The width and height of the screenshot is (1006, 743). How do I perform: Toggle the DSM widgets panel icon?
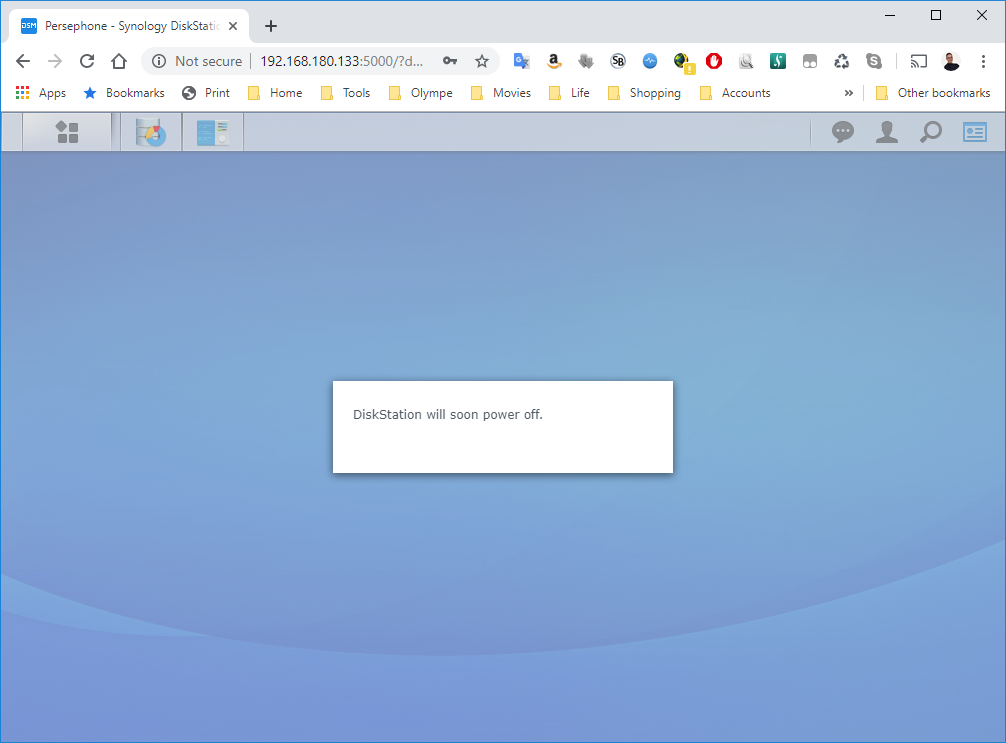coord(975,132)
